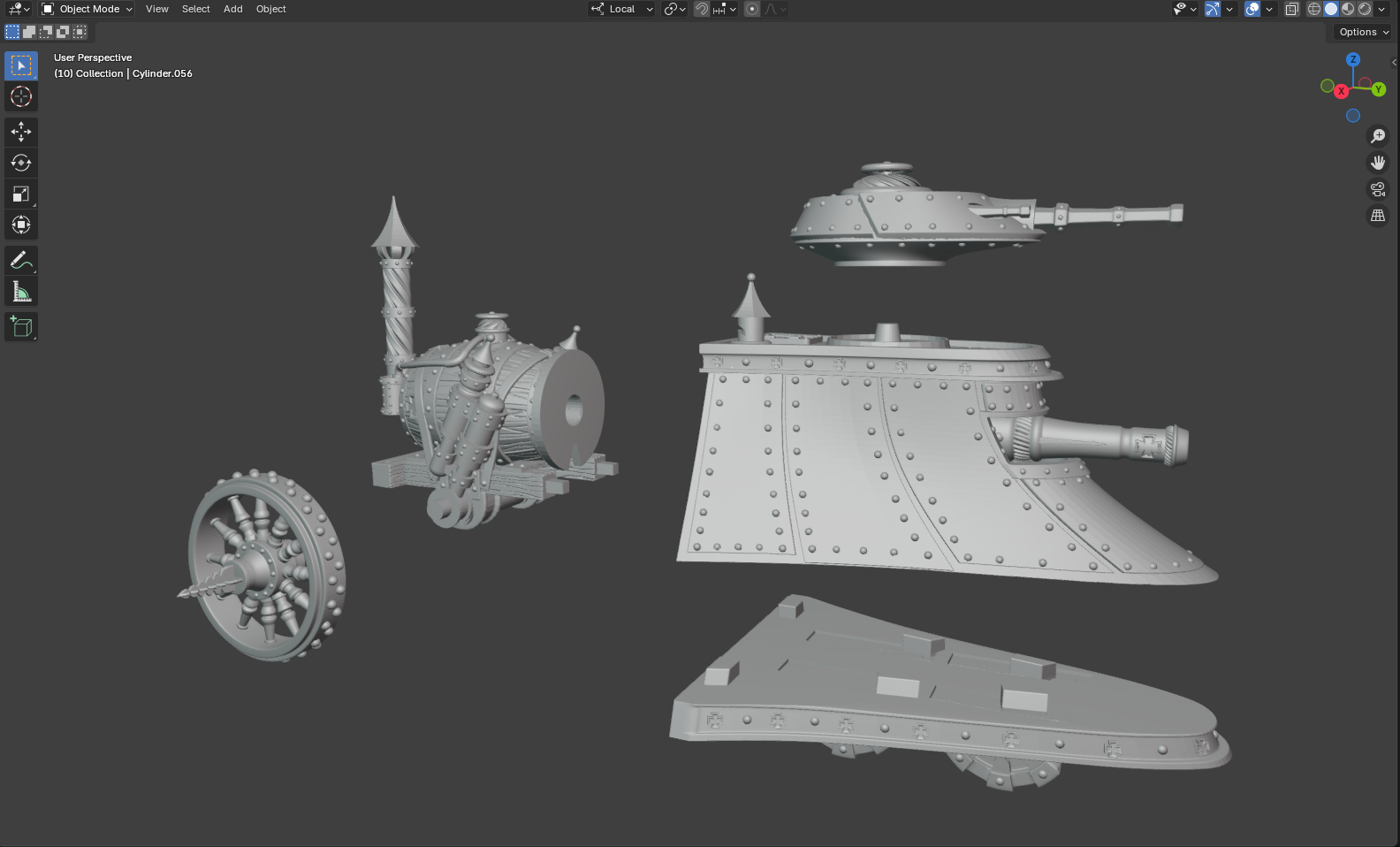Select the Select Box tool
The width and height of the screenshot is (1400, 847).
pos(21,65)
